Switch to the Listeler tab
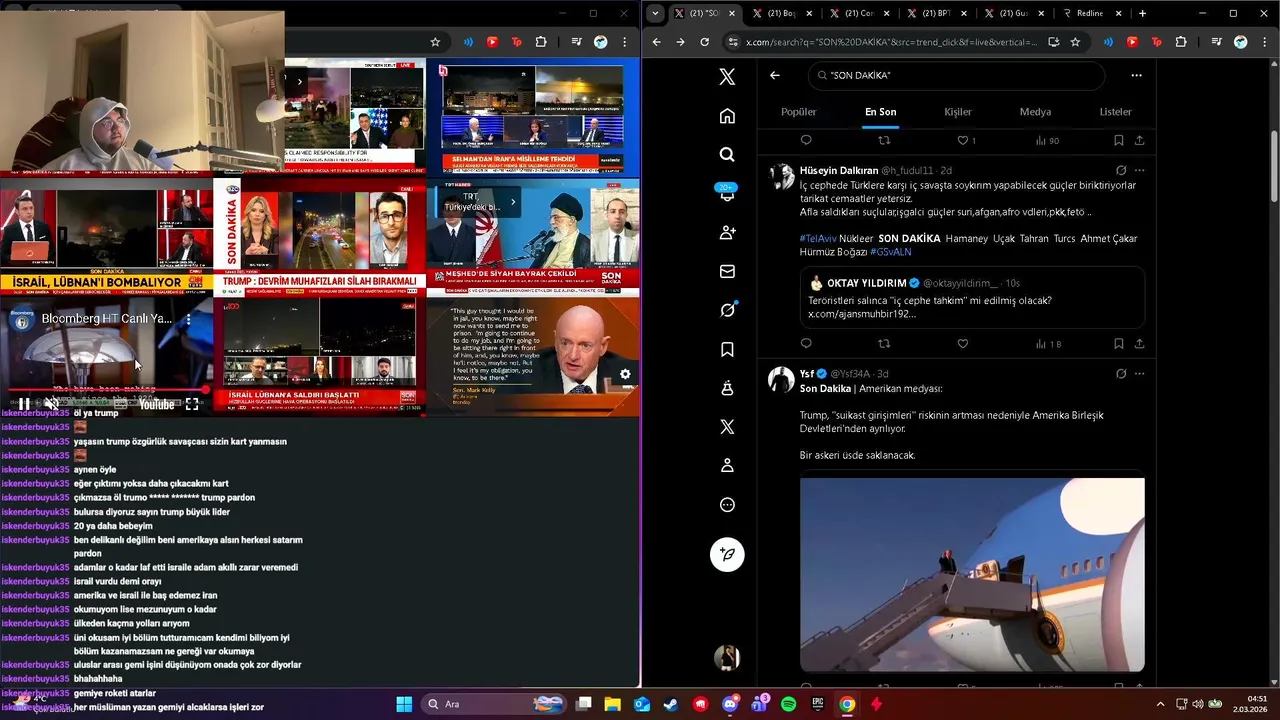 coord(1115,112)
